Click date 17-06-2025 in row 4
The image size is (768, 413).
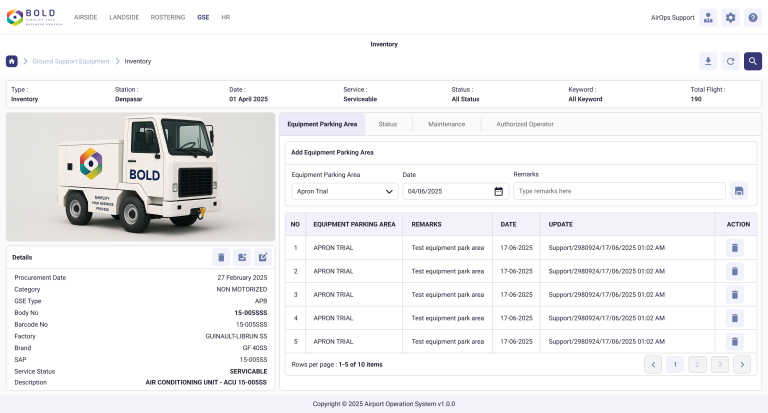click(516, 318)
